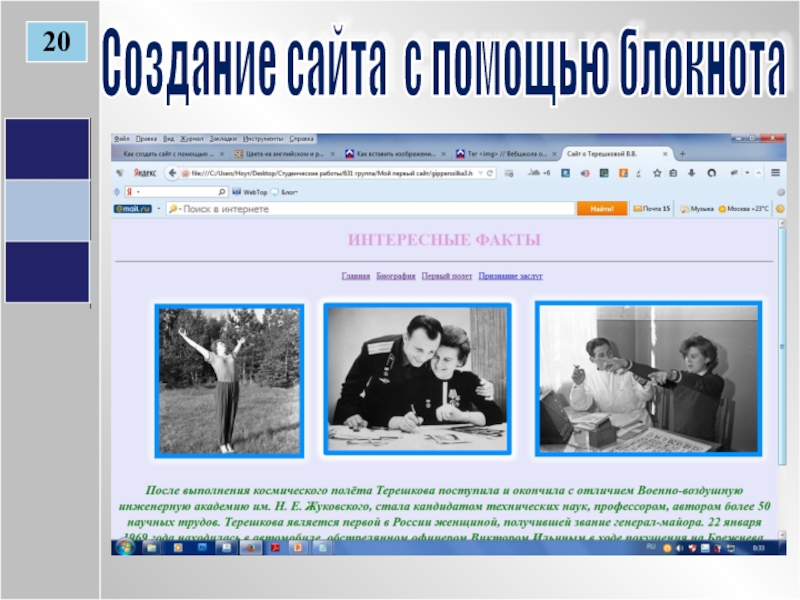Open a new browser tab with plus
Screen dimensions: 800x600
(683, 154)
